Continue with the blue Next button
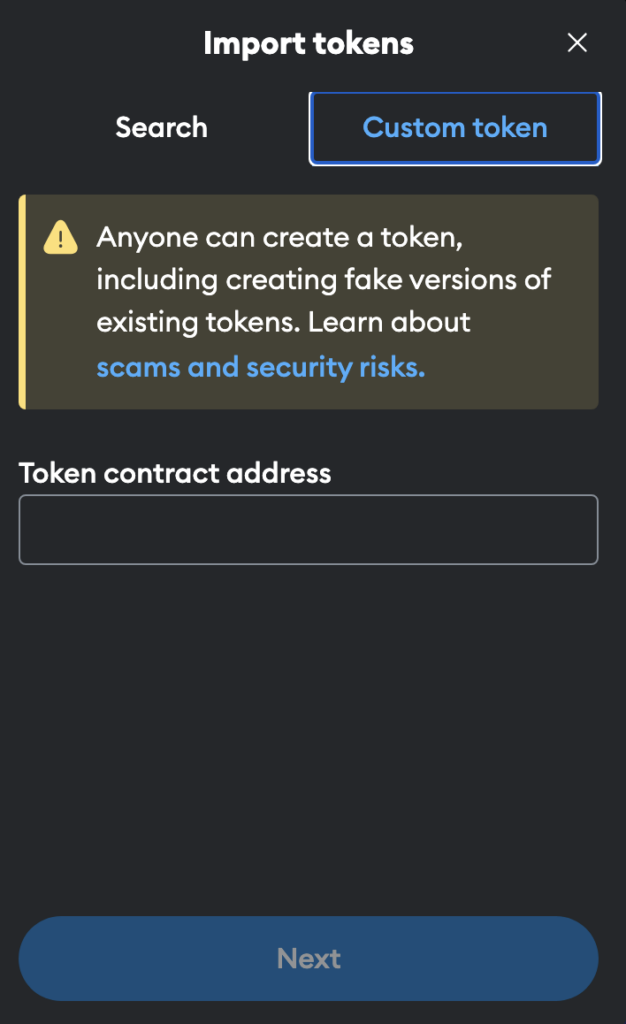This screenshot has width=626, height=1024. coord(308,958)
